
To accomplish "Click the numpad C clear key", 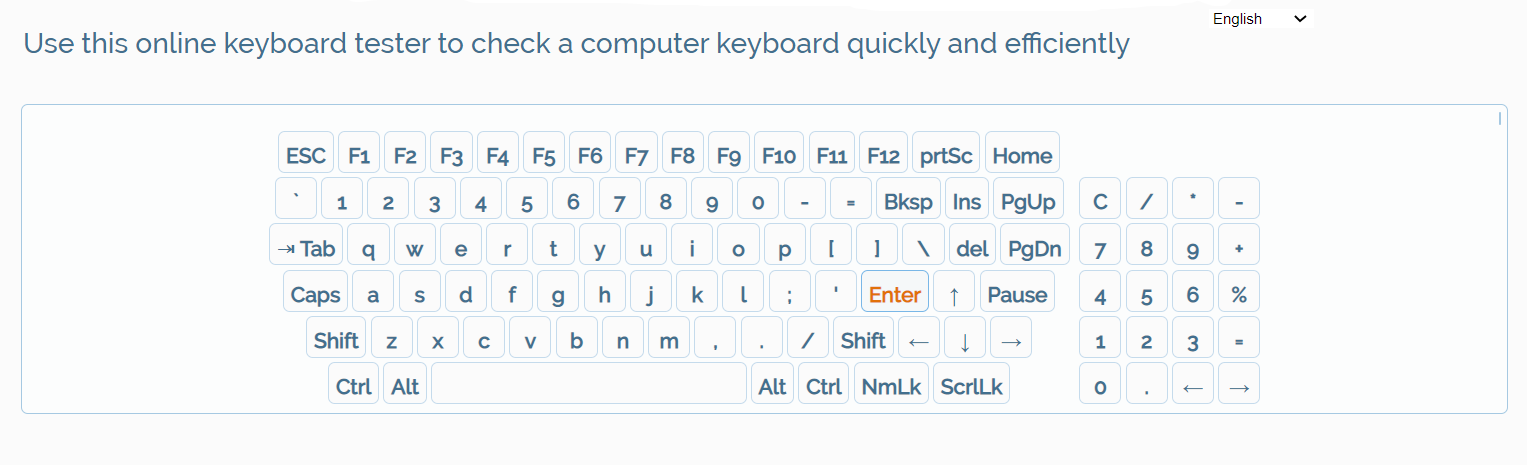I will point(1100,201).
